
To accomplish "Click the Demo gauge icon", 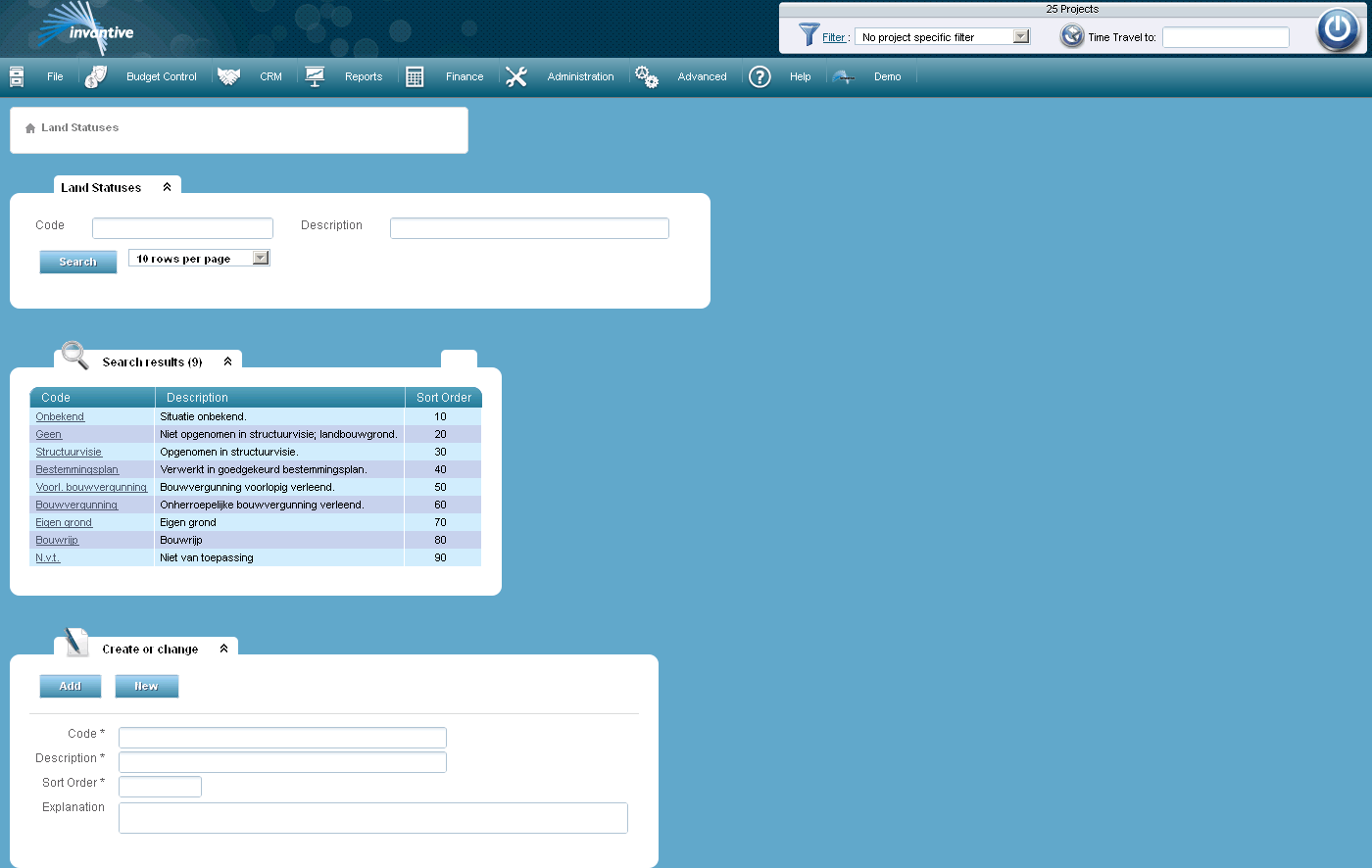I will coord(844,76).
